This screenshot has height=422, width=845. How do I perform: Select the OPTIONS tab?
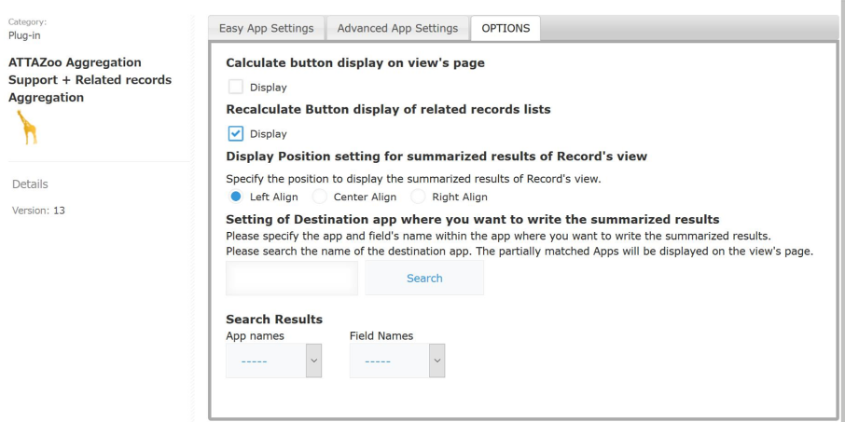pyautogui.click(x=505, y=28)
